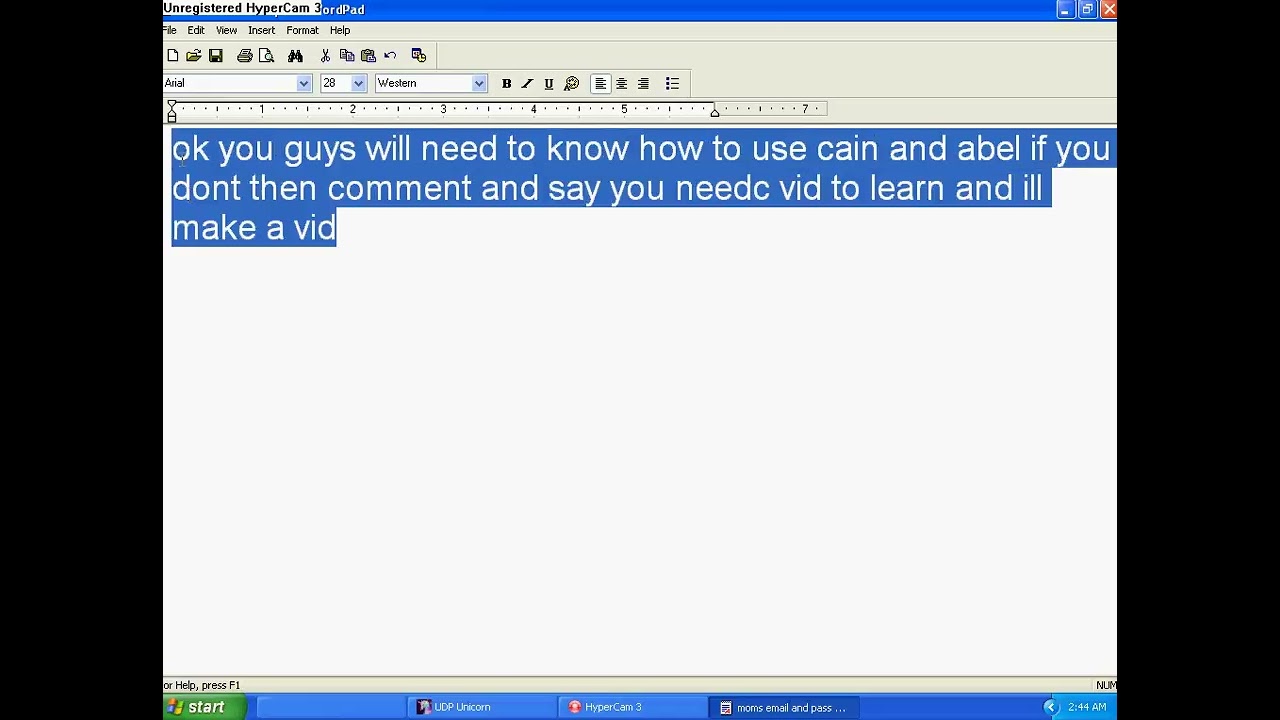Align text right
The height and width of the screenshot is (720, 1280).
[644, 83]
